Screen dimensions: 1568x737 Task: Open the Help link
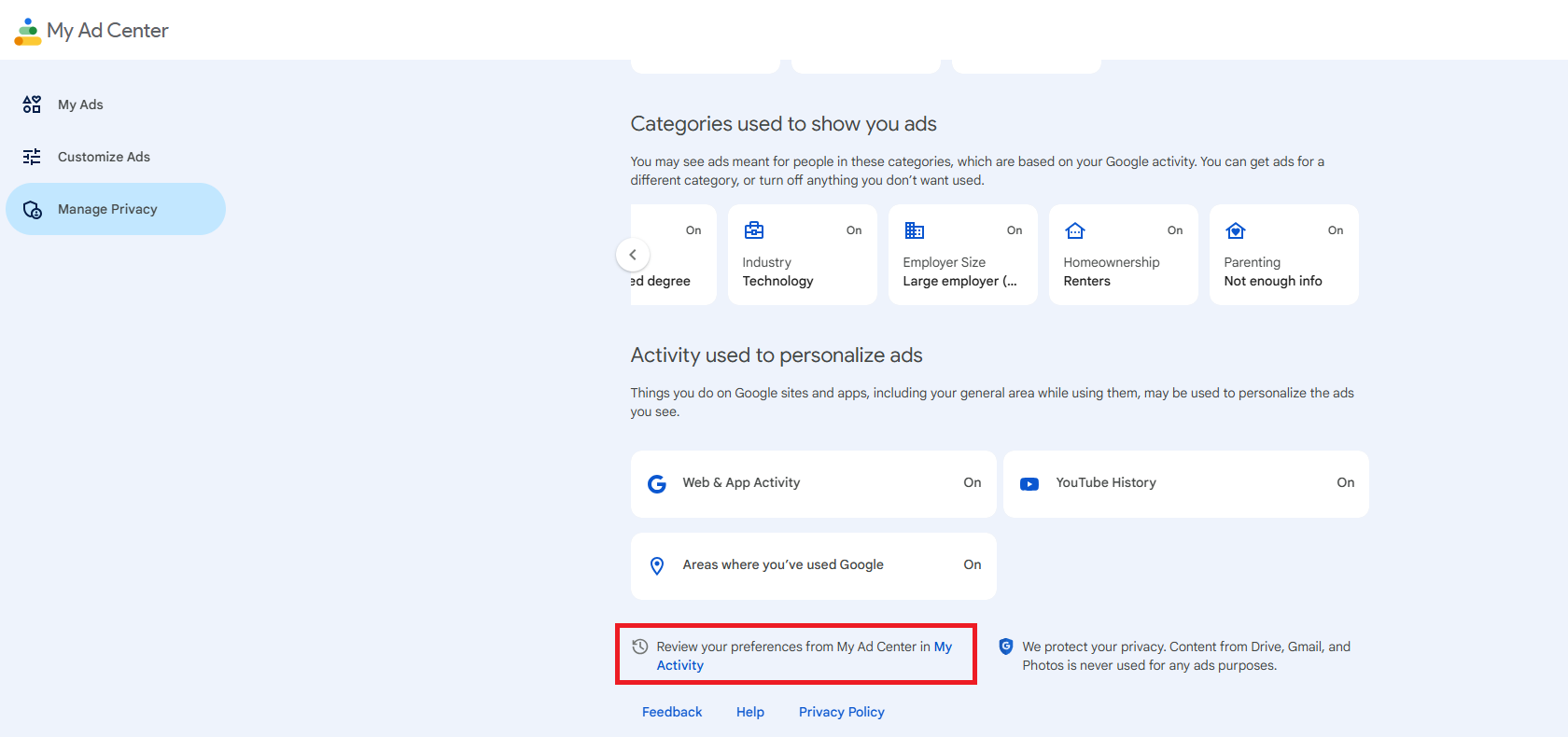pos(750,712)
